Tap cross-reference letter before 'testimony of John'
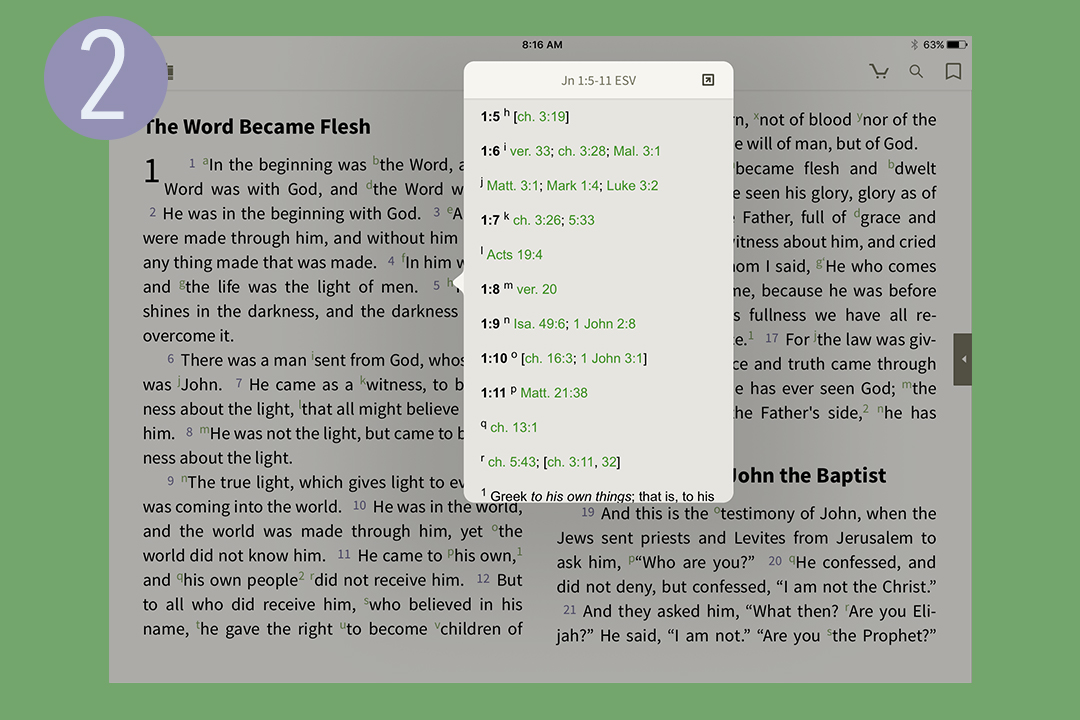This screenshot has width=1080, height=720. tap(717, 510)
